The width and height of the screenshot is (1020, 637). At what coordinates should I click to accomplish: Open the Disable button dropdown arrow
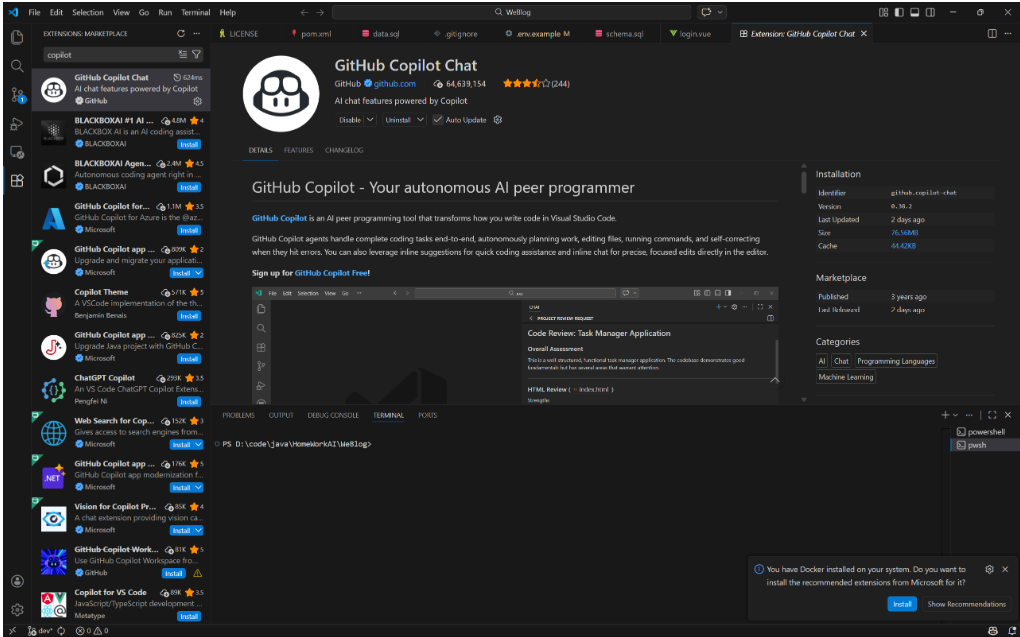tap(370, 120)
